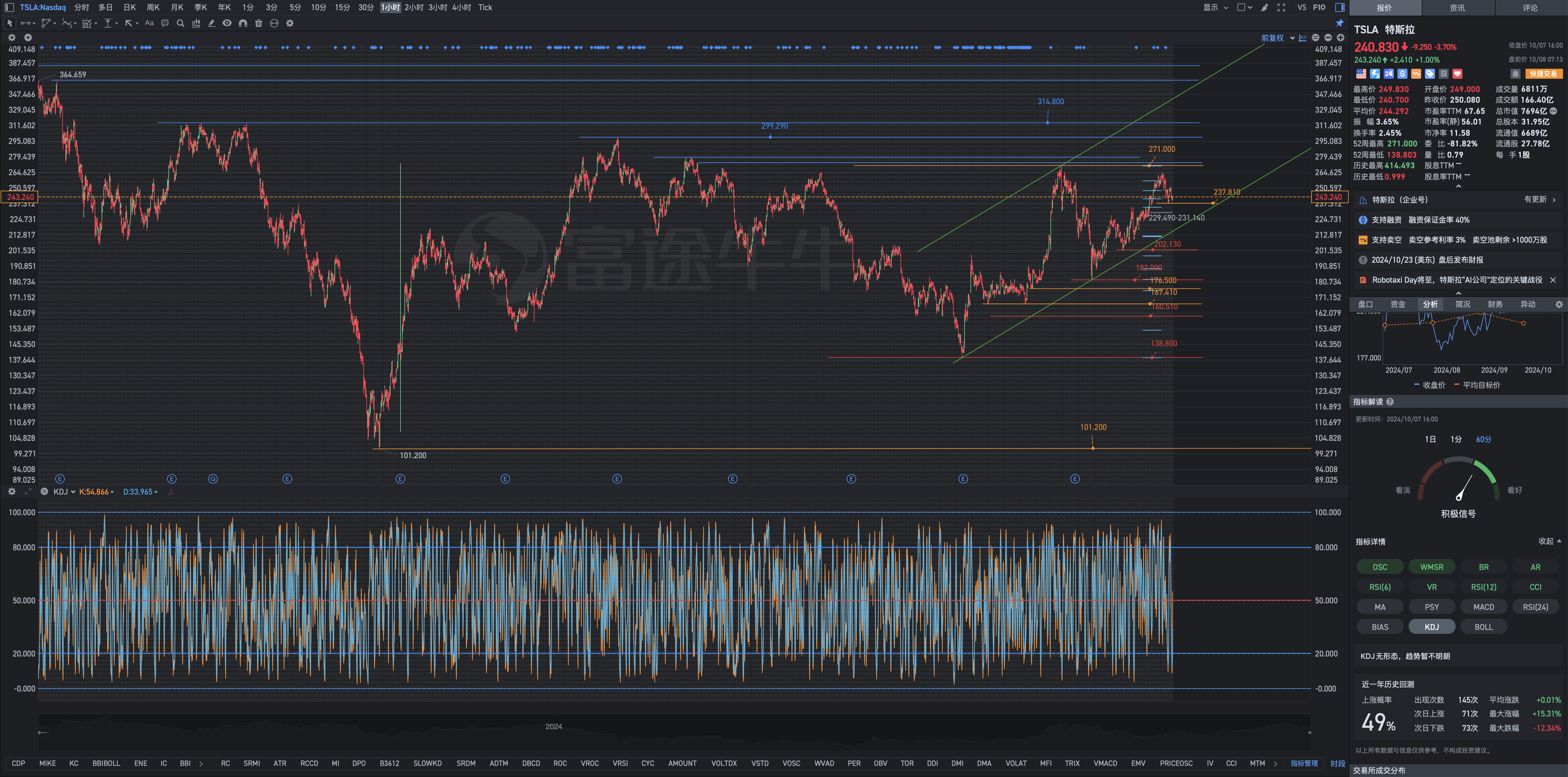Open the 评论 comments tab
Viewport: 1568px width, 777px height.
(1530, 8)
